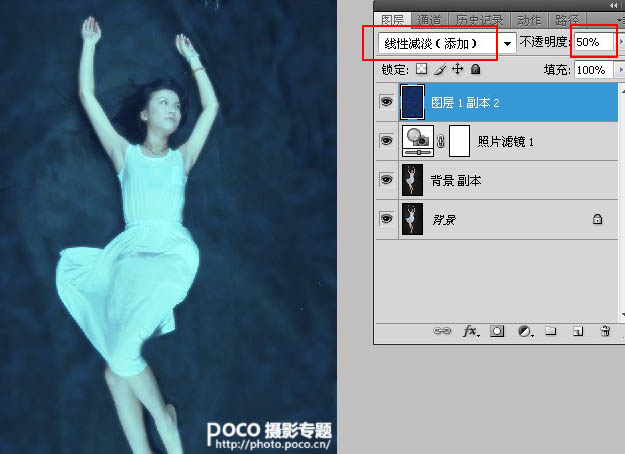Select the 背景 layer thumbnail

(x=413, y=219)
